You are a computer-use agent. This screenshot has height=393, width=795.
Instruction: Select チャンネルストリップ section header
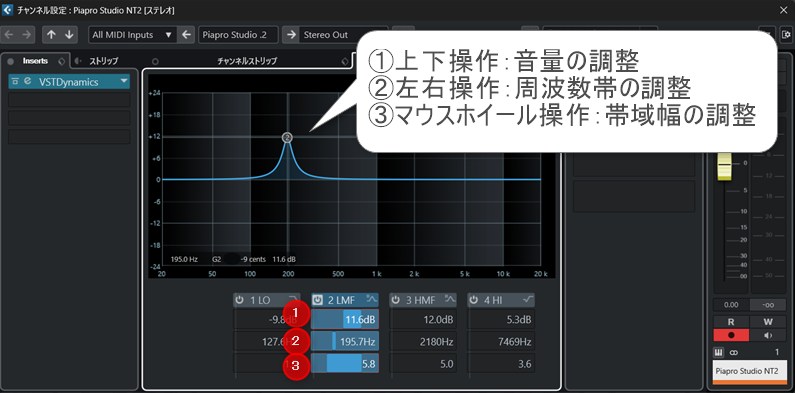[x=247, y=61]
